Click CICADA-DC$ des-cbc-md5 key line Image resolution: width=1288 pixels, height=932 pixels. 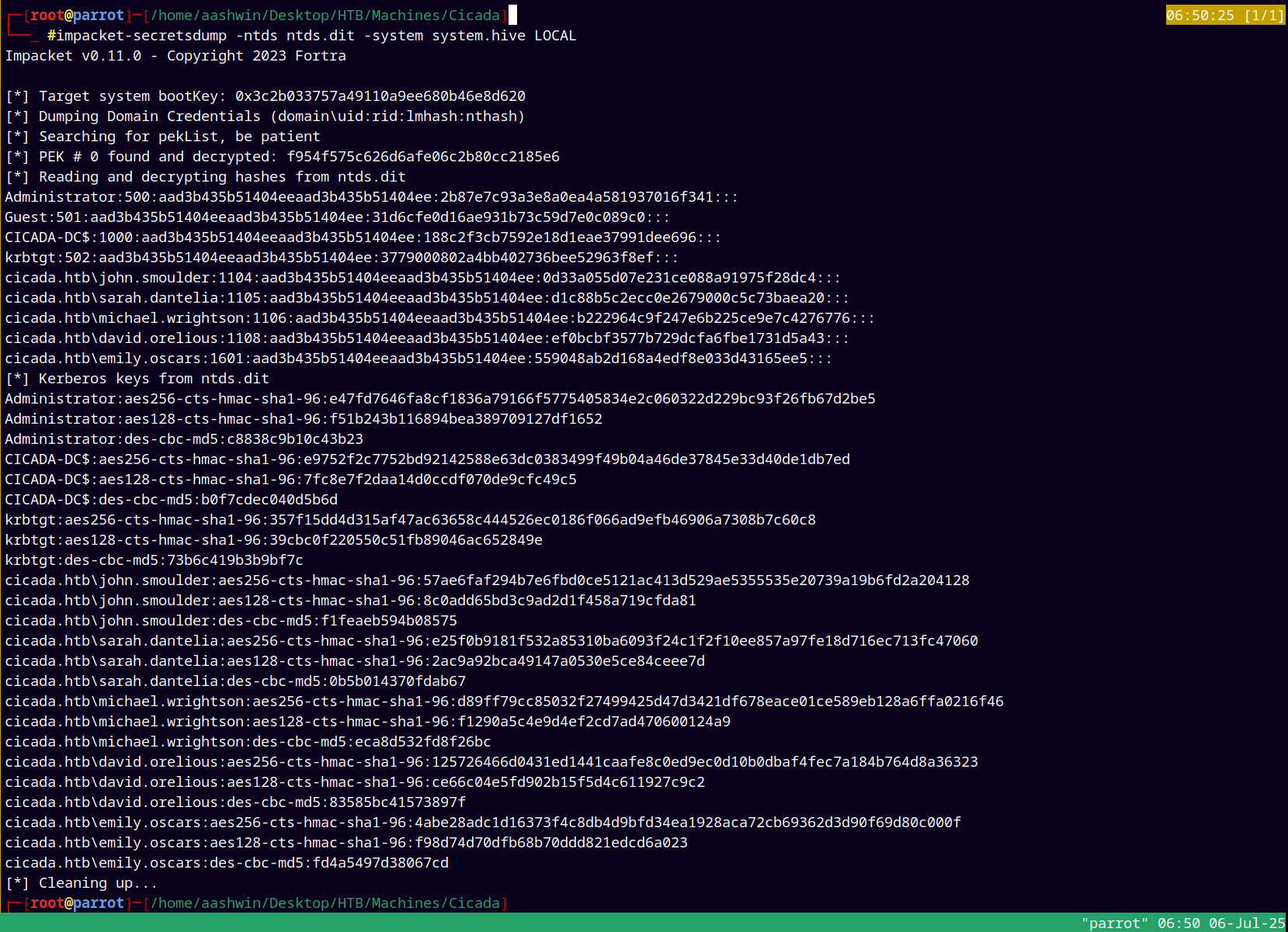172,500
